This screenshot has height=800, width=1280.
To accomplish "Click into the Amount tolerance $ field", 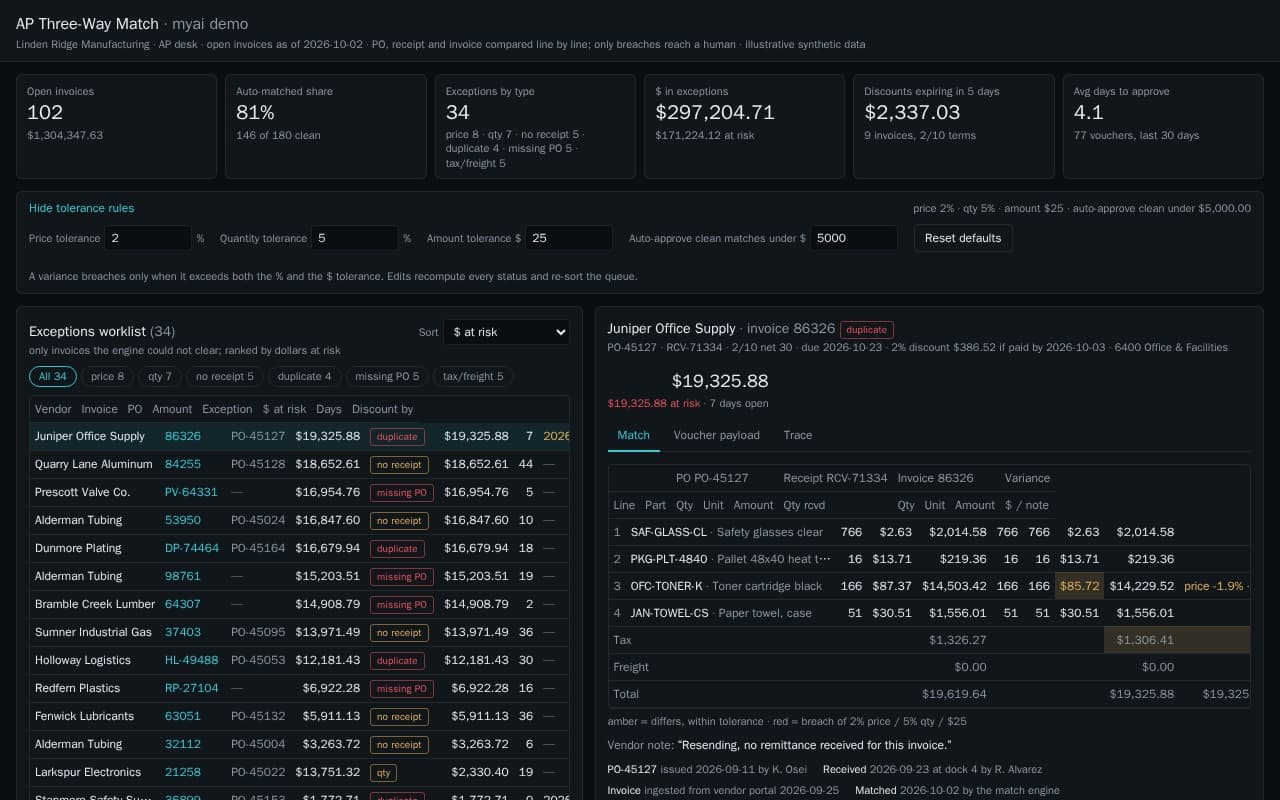I will click(569, 238).
